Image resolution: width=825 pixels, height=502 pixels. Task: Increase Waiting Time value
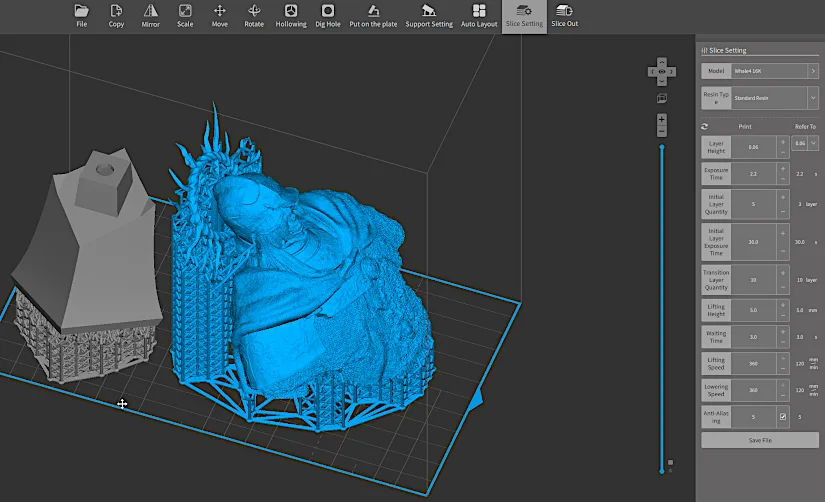[783, 332]
